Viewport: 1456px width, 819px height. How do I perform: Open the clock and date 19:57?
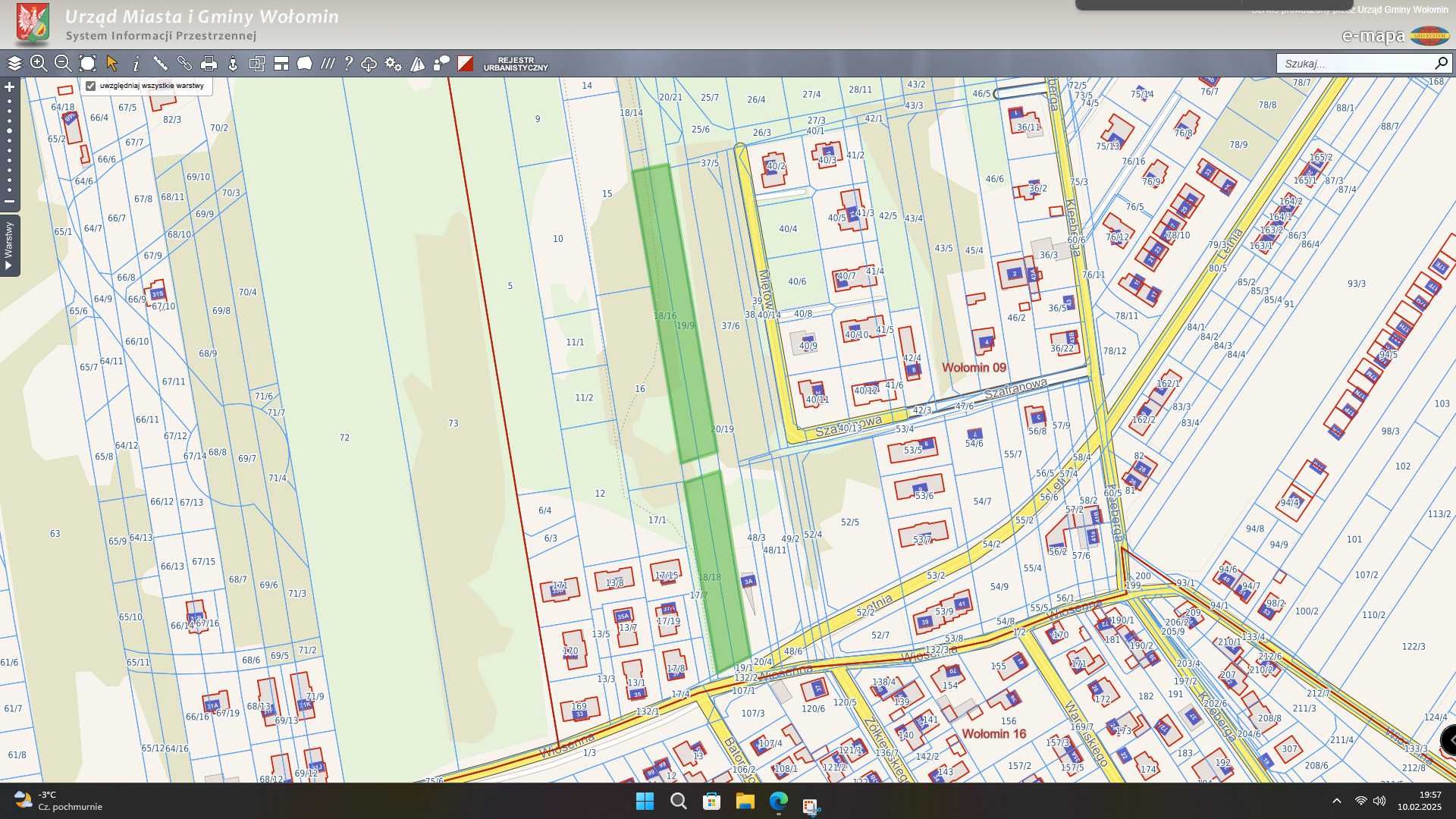click(x=1420, y=801)
